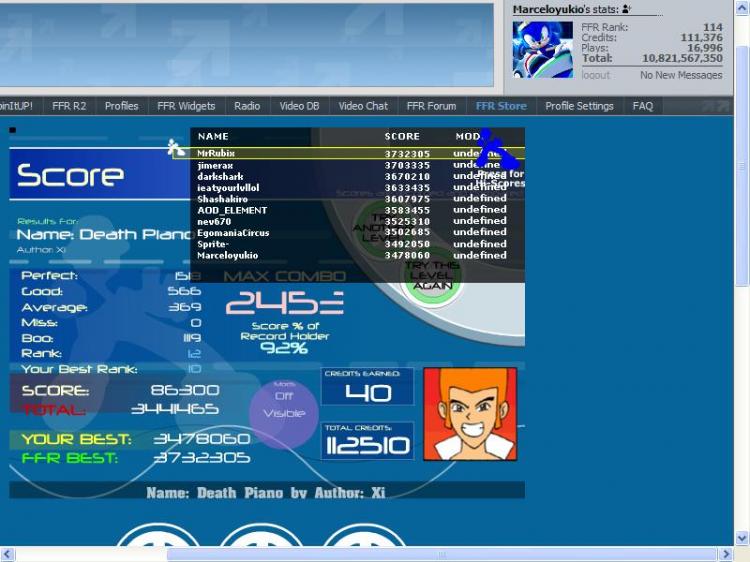The height and width of the screenshot is (562, 750).
Task: Click the vertical scrollbar down arrow
Action: (x=741, y=538)
